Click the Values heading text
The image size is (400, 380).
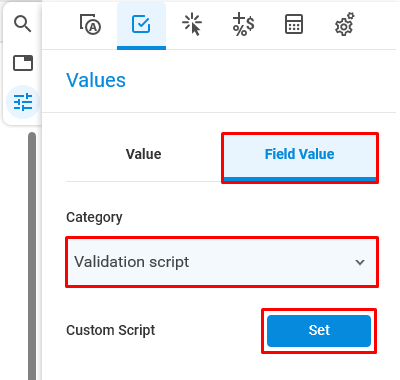click(96, 80)
